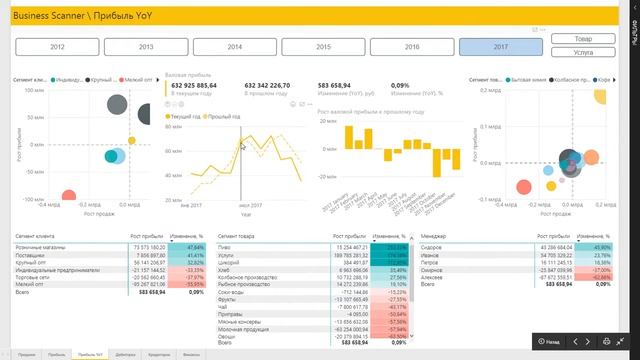Click the 632 925 885,64 current year value
Image resolution: width=640 pixels, height=360 pixels.
(194, 86)
